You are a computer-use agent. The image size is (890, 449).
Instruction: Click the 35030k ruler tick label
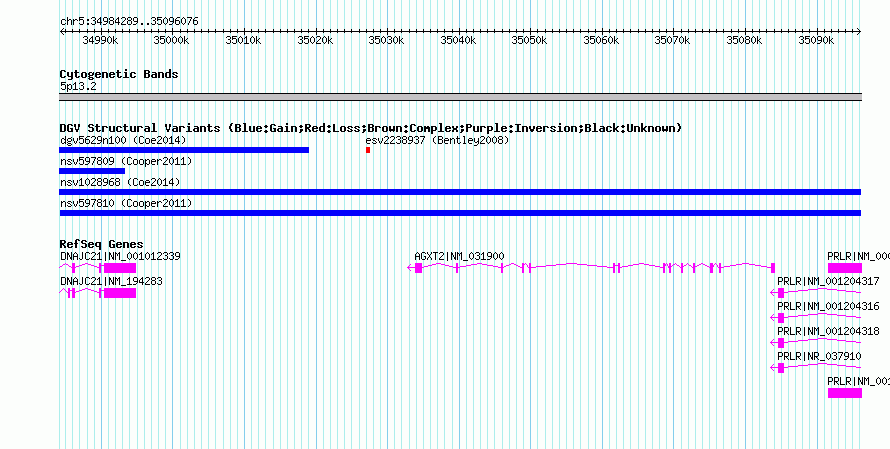[386, 40]
